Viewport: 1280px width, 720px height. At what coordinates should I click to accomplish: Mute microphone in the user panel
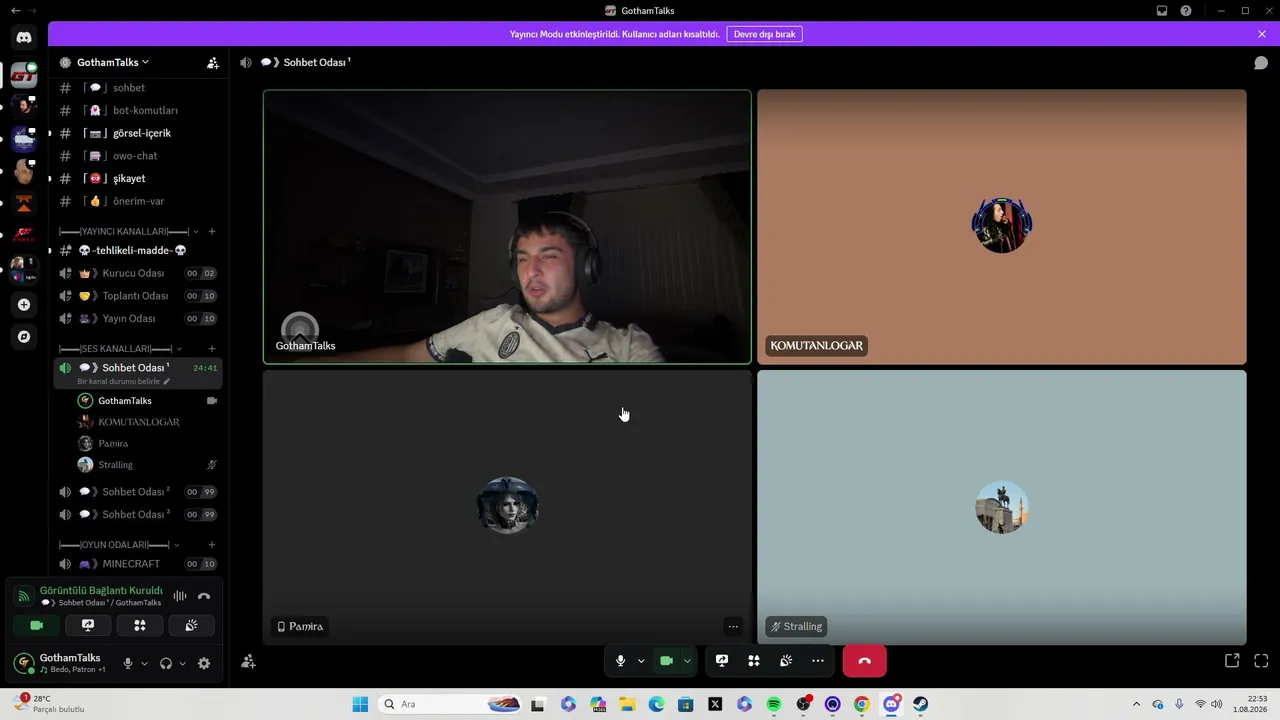[x=127, y=663]
